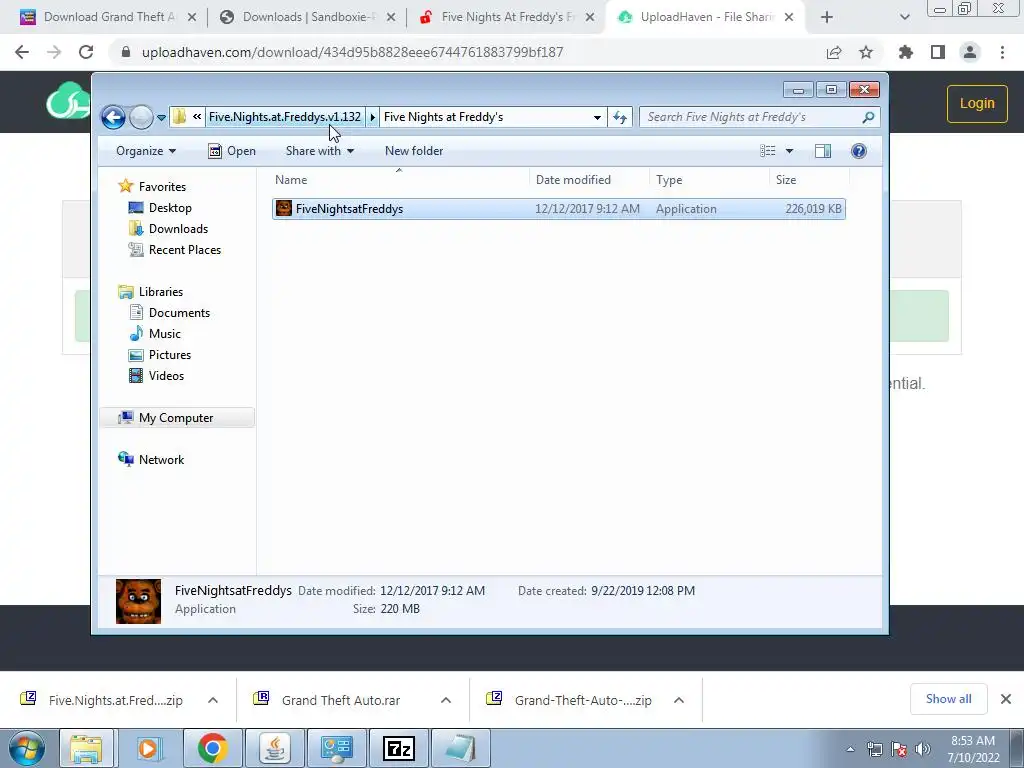This screenshot has width=1024, height=768.
Task: Click the Freddy icon beside FiveNightsatFreddys
Action: coord(283,208)
